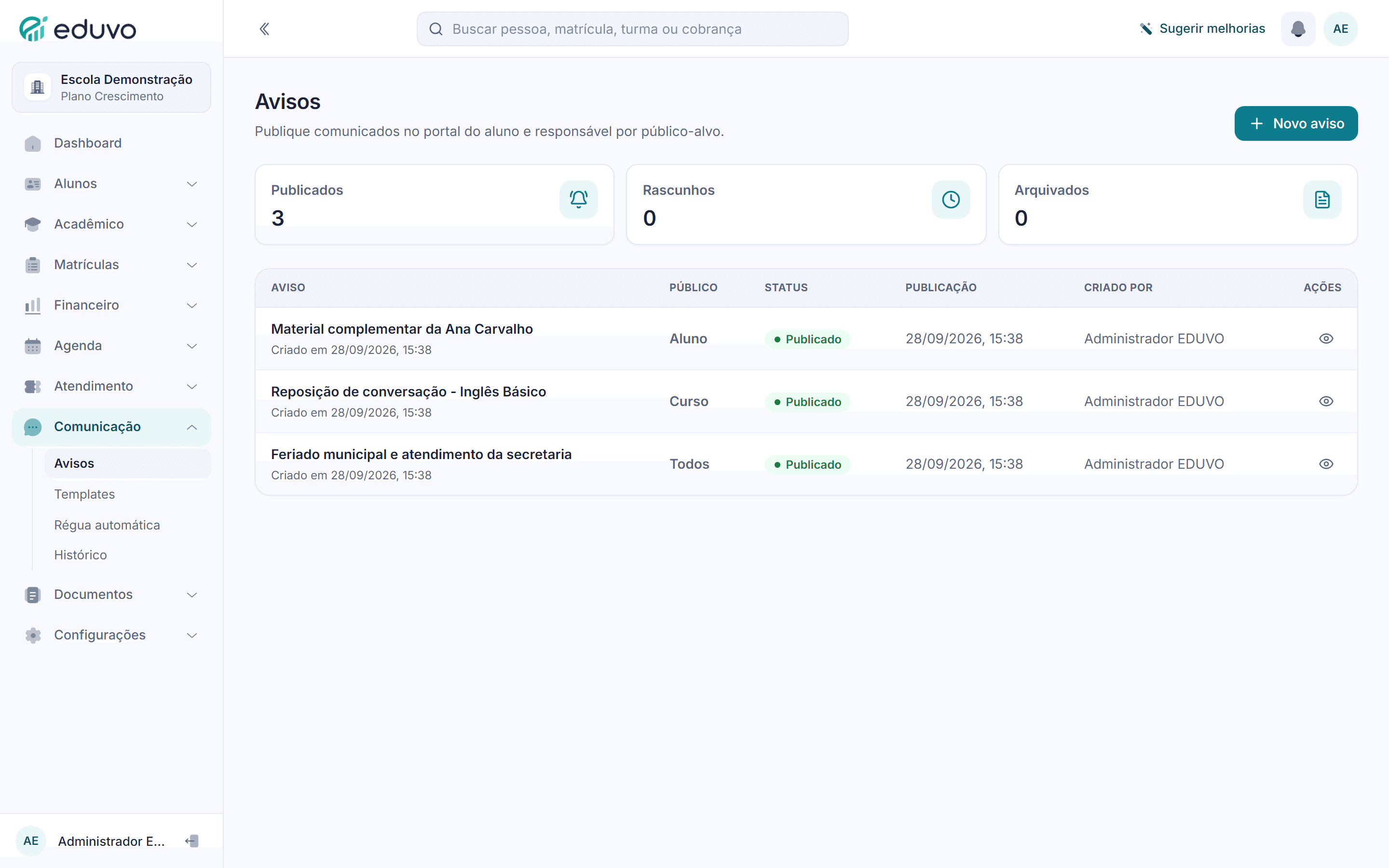Click Sugerir melhorias link
The height and width of the screenshot is (868, 1389).
click(1201, 29)
